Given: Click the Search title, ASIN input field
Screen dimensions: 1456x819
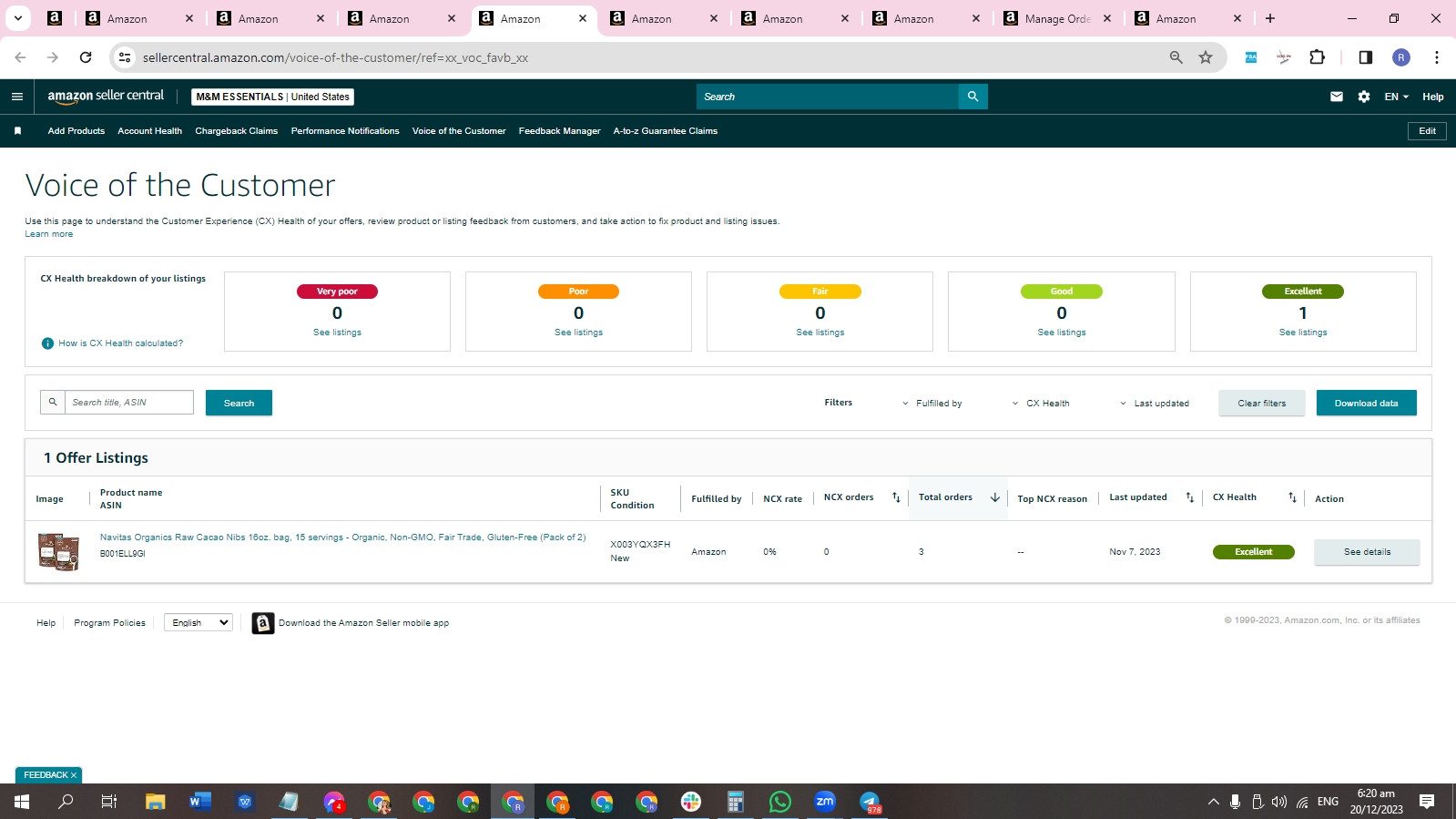Looking at the screenshot, I should point(129,403).
